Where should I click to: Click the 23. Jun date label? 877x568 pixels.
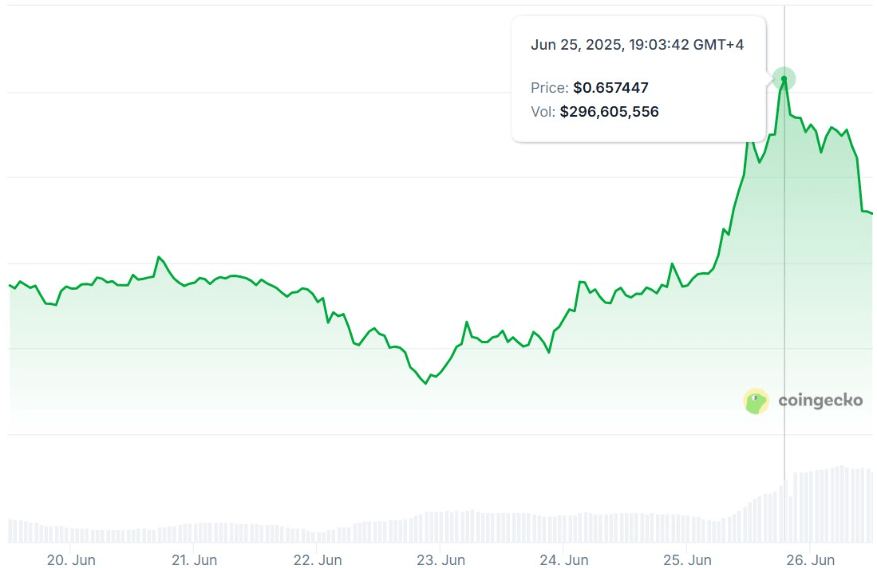click(440, 559)
